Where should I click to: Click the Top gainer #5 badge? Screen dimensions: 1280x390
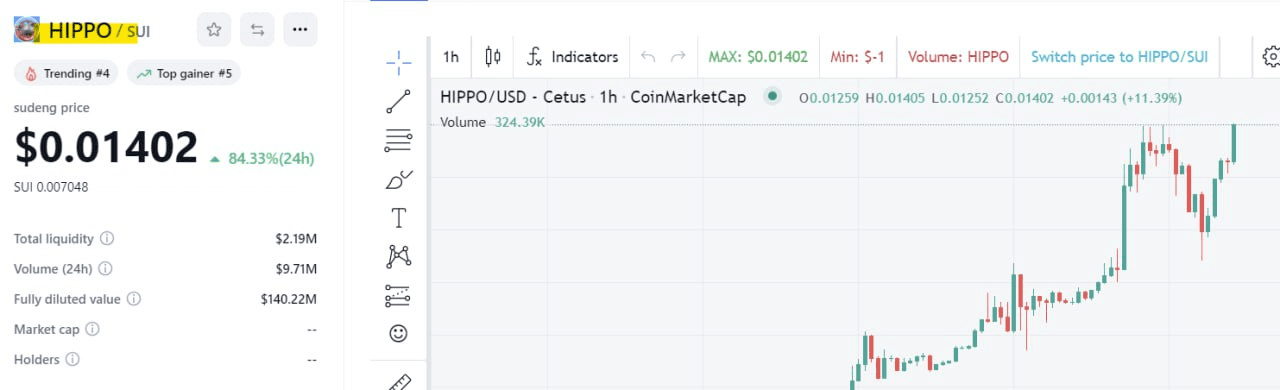(184, 73)
